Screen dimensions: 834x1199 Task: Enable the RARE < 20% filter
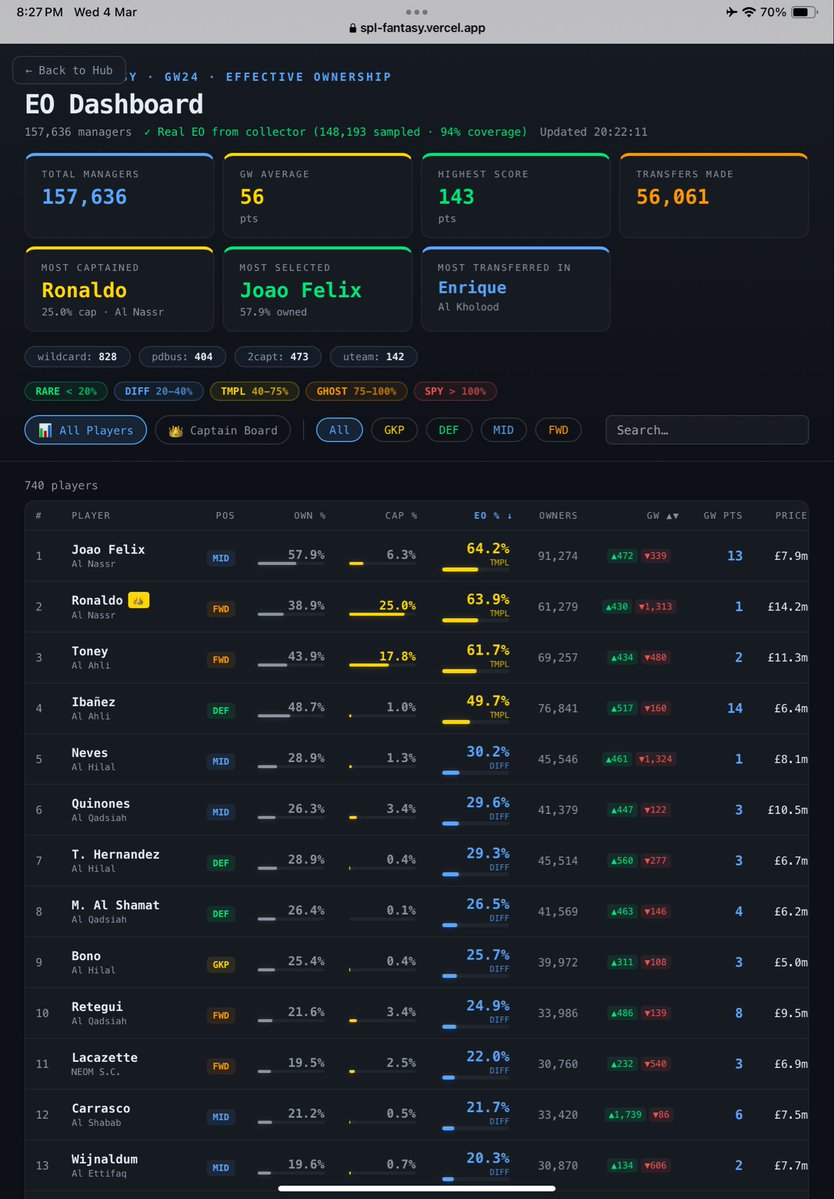pyautogui.click(x=66, y=391)
